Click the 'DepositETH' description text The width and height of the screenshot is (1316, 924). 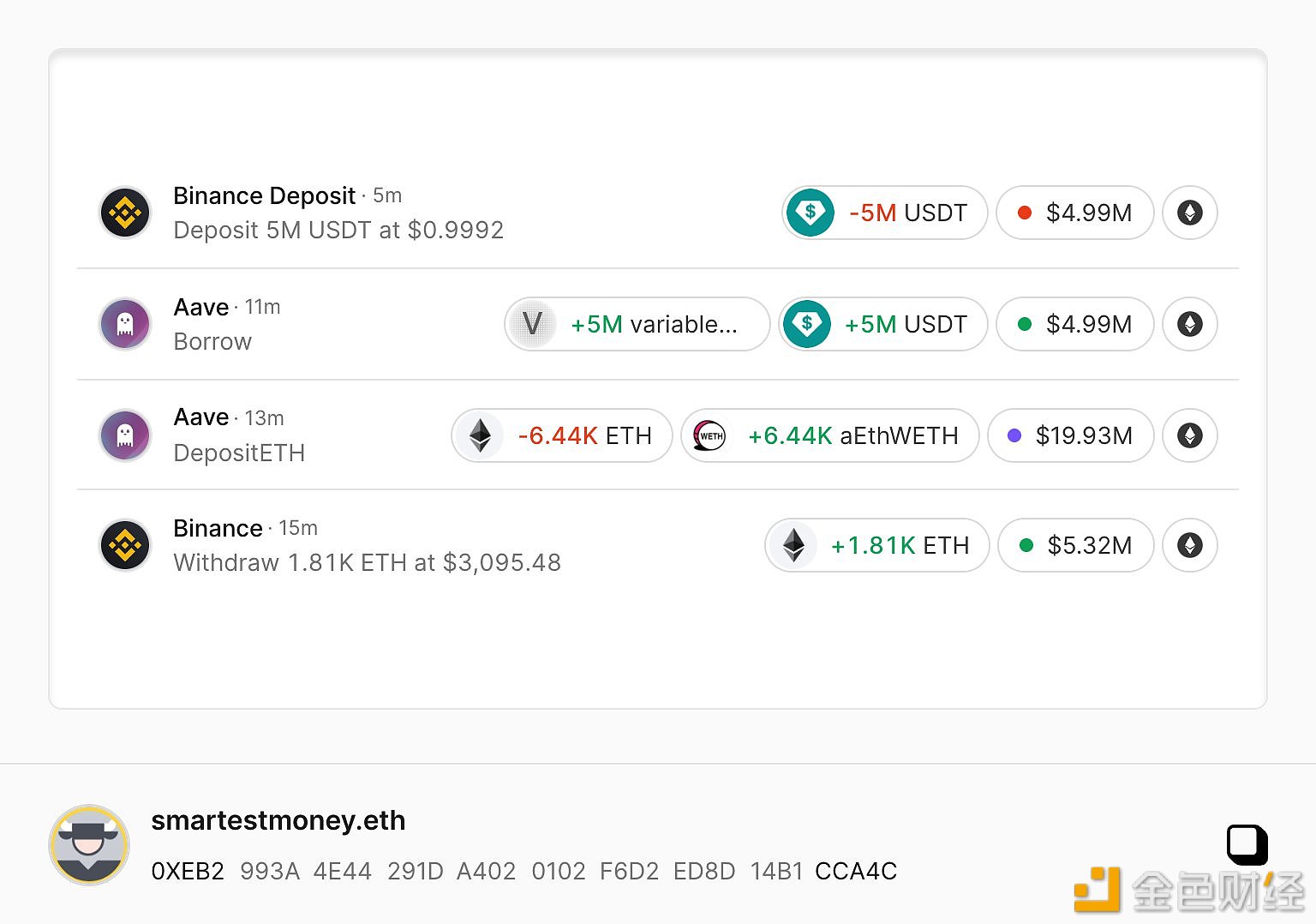[x=239, y=453]
